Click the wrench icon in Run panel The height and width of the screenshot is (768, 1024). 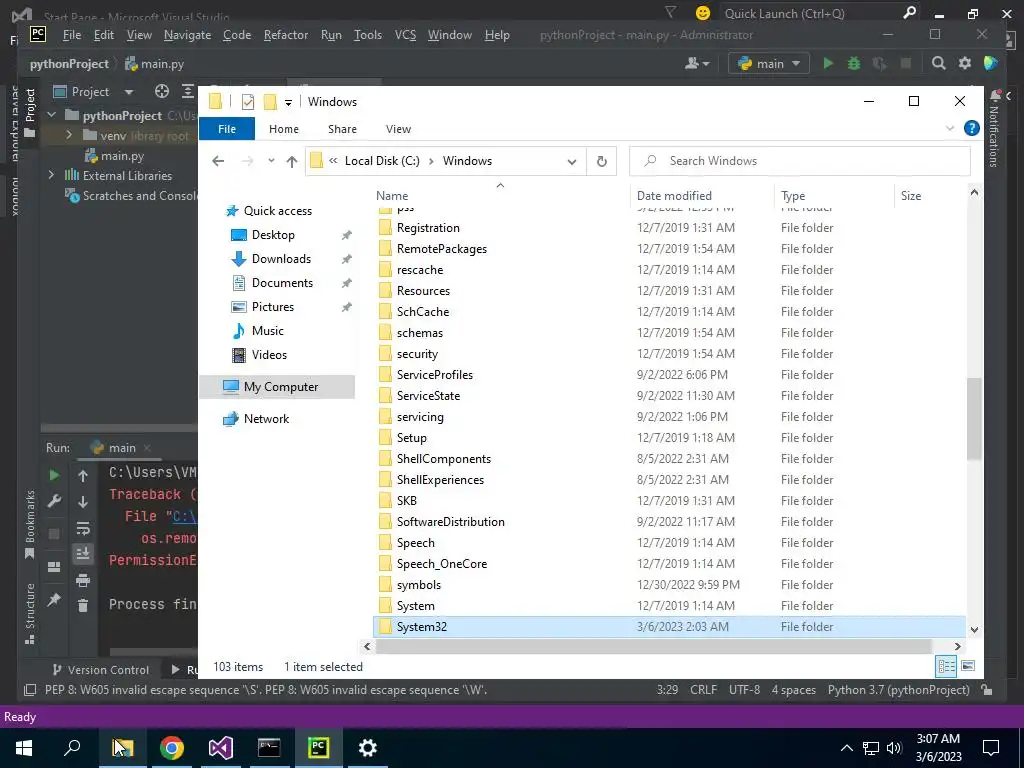[54, 501]
